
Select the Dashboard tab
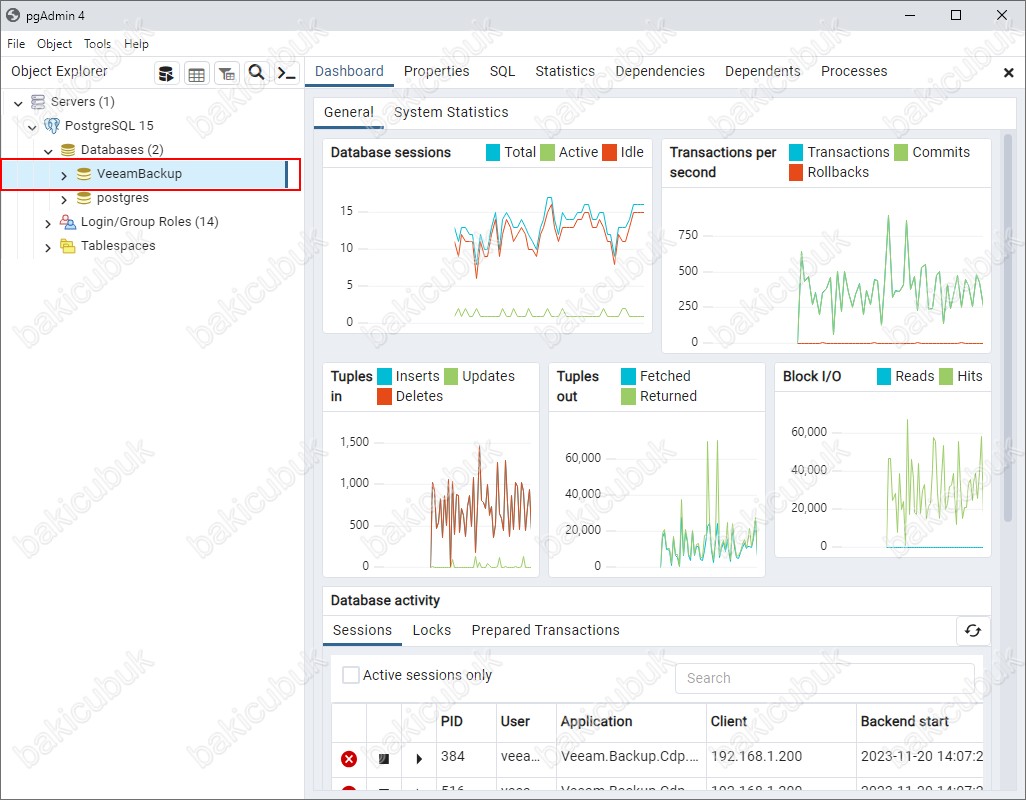pyautogui.click(x=349, y=71)
